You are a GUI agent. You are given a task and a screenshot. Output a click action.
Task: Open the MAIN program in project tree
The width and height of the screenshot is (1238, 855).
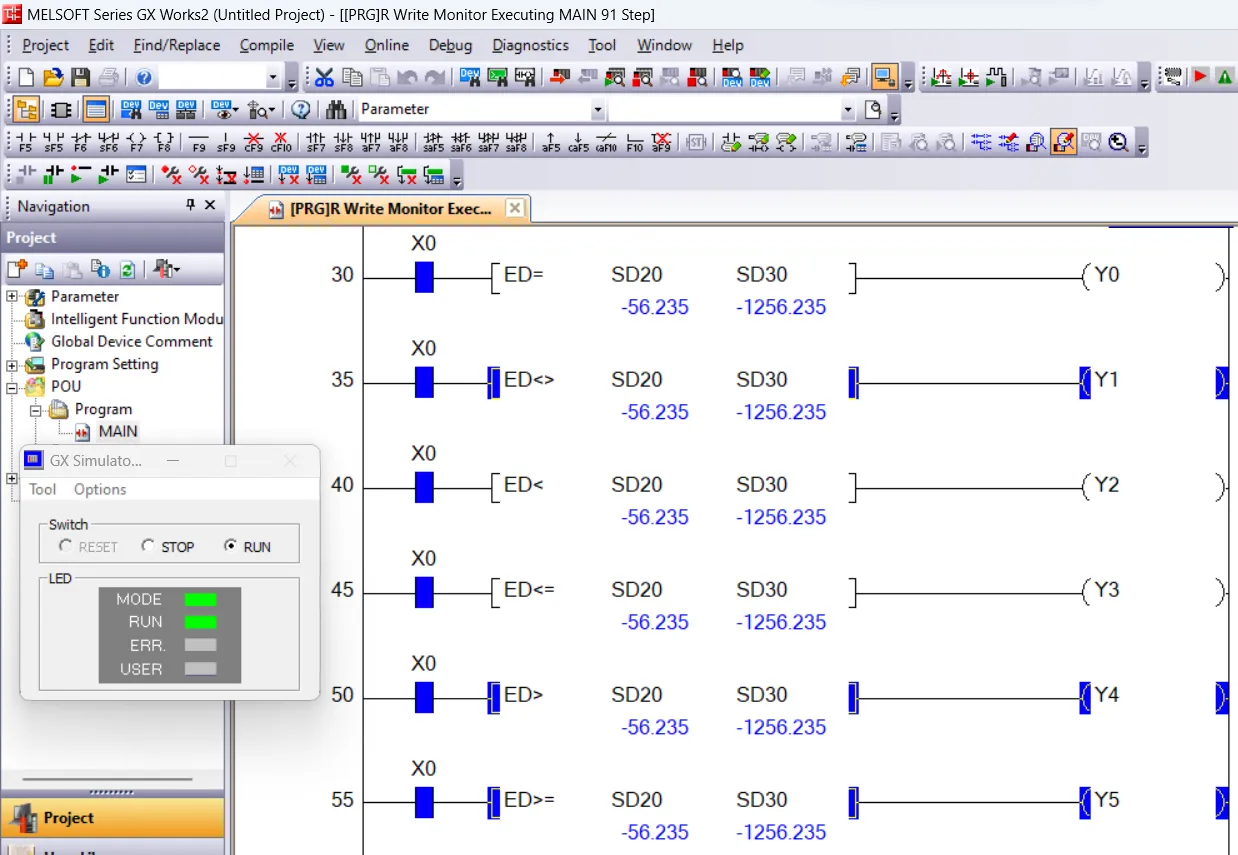(118, 432)
